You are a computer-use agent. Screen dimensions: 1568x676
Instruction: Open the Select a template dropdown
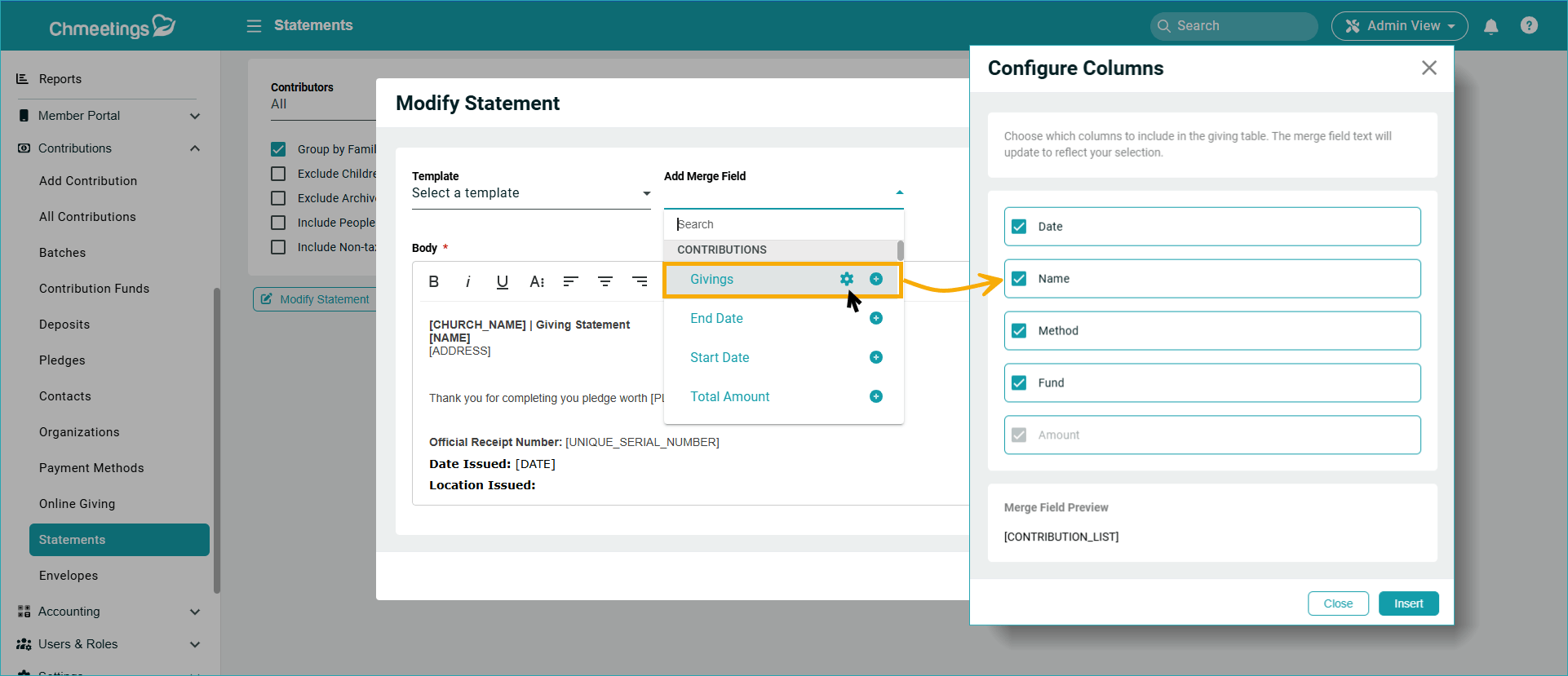(x=531, y=193)
